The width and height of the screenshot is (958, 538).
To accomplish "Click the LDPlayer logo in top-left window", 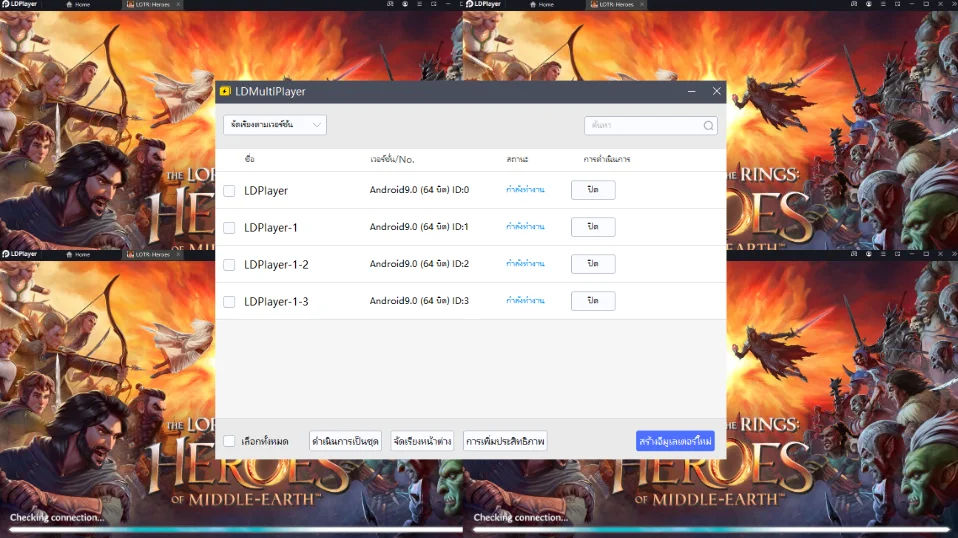I will [20, 4].
